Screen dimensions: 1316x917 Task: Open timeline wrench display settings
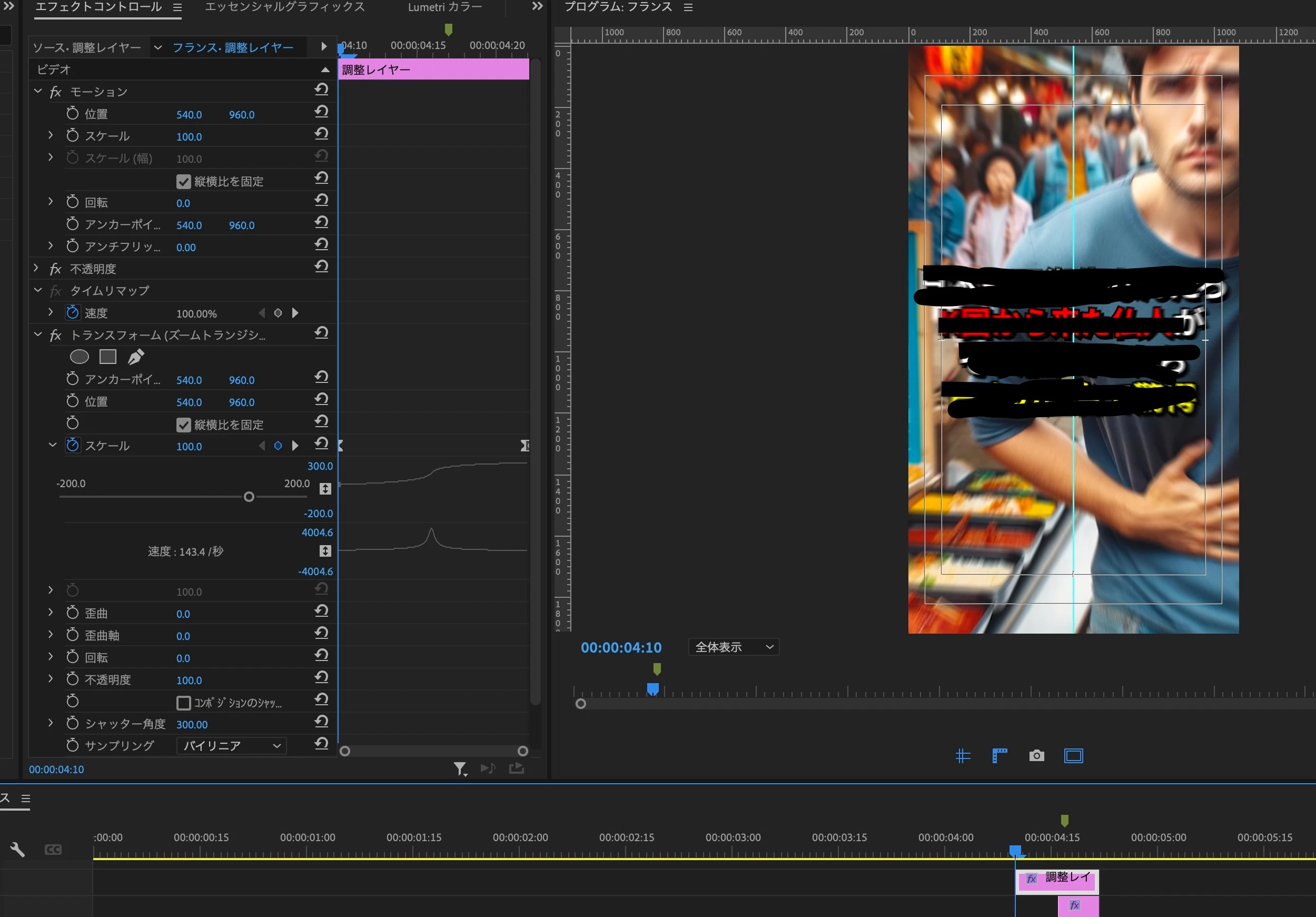(x=17, y=850)
